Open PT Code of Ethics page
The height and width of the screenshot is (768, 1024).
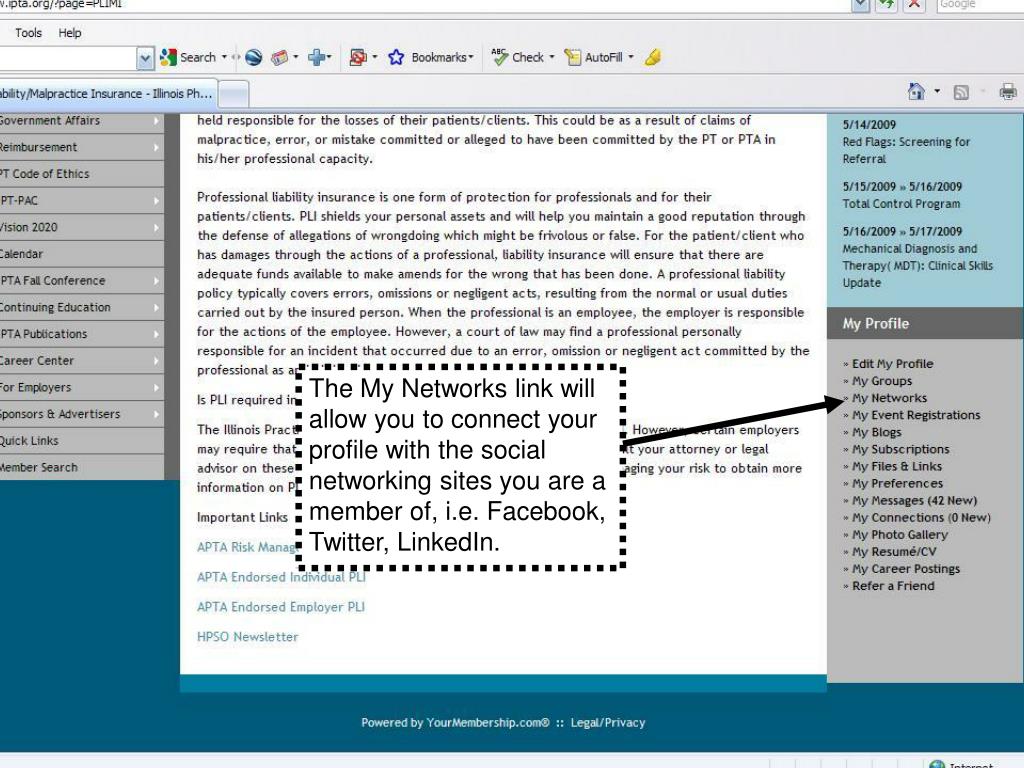(82, 174)
